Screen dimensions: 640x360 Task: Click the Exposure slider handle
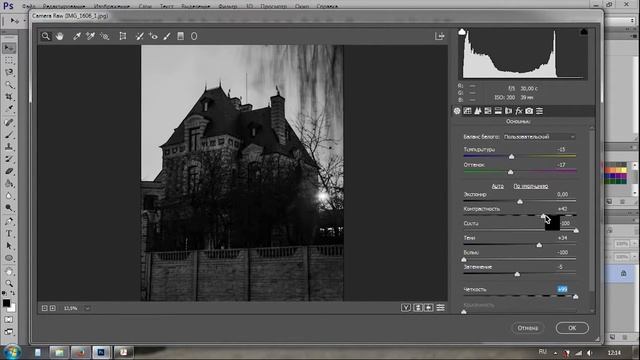[x=520, y=202]
